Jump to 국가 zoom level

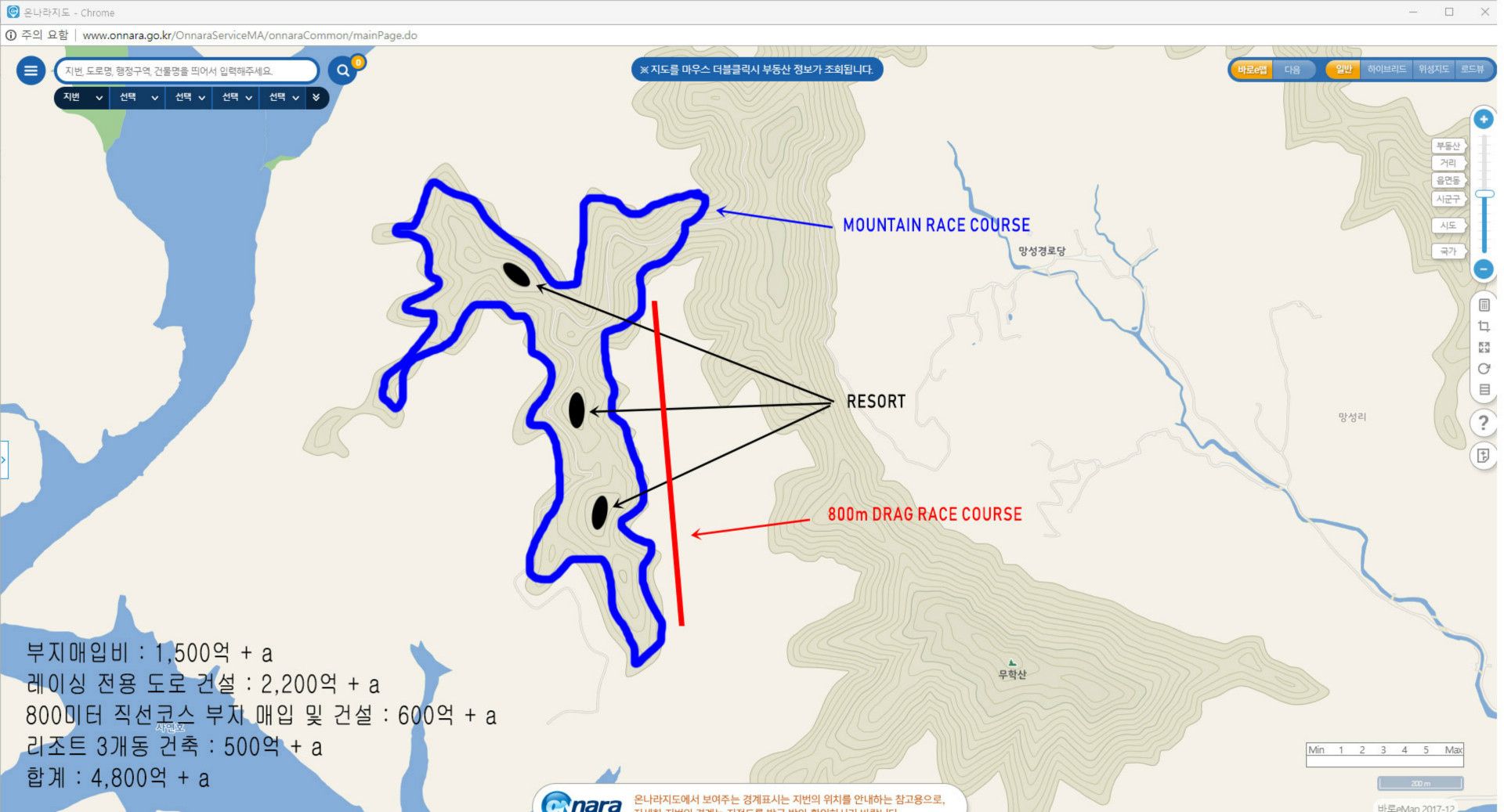(x=1448, y=251)
